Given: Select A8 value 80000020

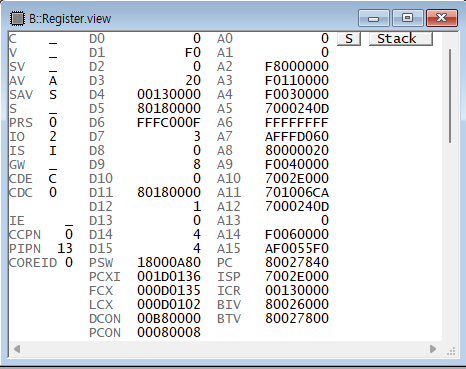Looking at the screenshot, I should pyautogui.click(x=297, y=151).
